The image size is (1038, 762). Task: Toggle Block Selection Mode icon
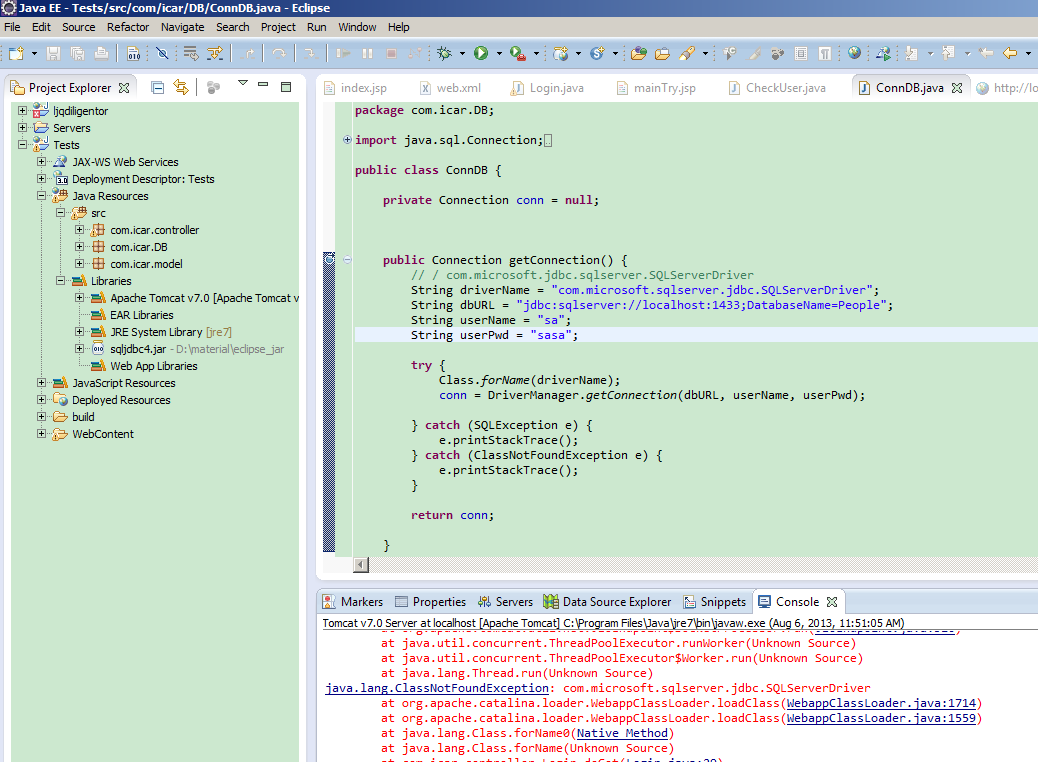801,54
